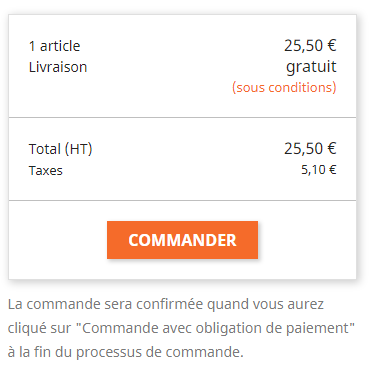The image size is (373, 371).
Task: Click the euro sign of the total amount
Action: coord(332,148)
